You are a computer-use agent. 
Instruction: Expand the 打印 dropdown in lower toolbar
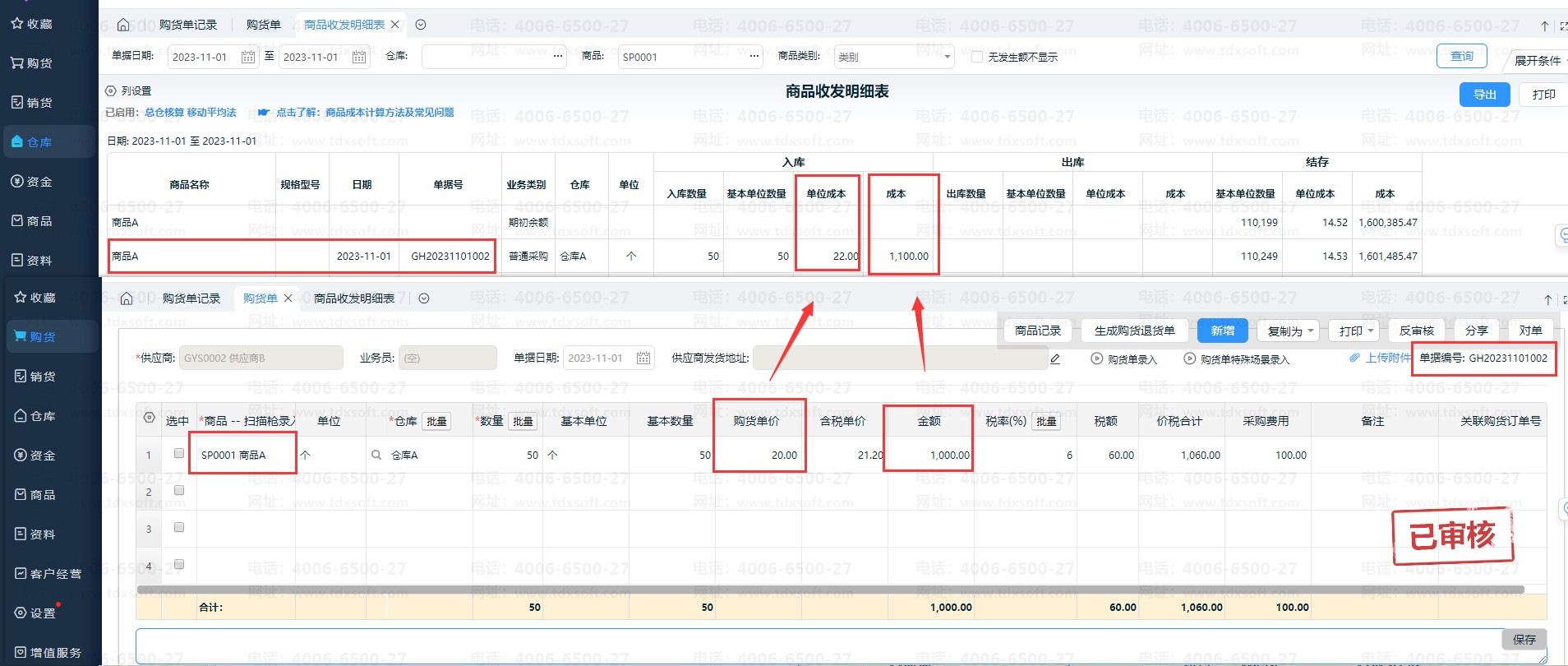[x=1356, y=331]
